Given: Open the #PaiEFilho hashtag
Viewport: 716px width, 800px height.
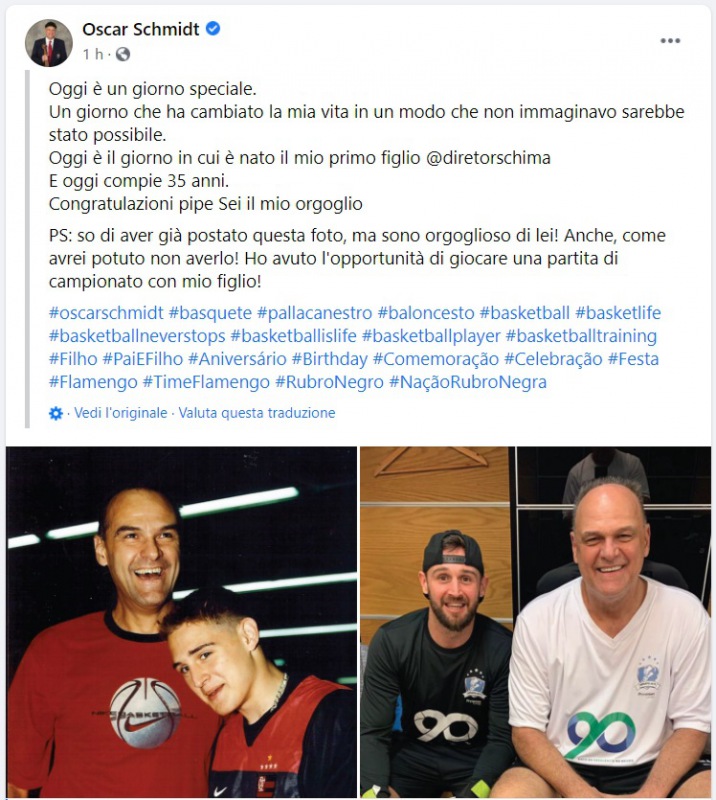Looking at the screenshot, I should 143,359.
